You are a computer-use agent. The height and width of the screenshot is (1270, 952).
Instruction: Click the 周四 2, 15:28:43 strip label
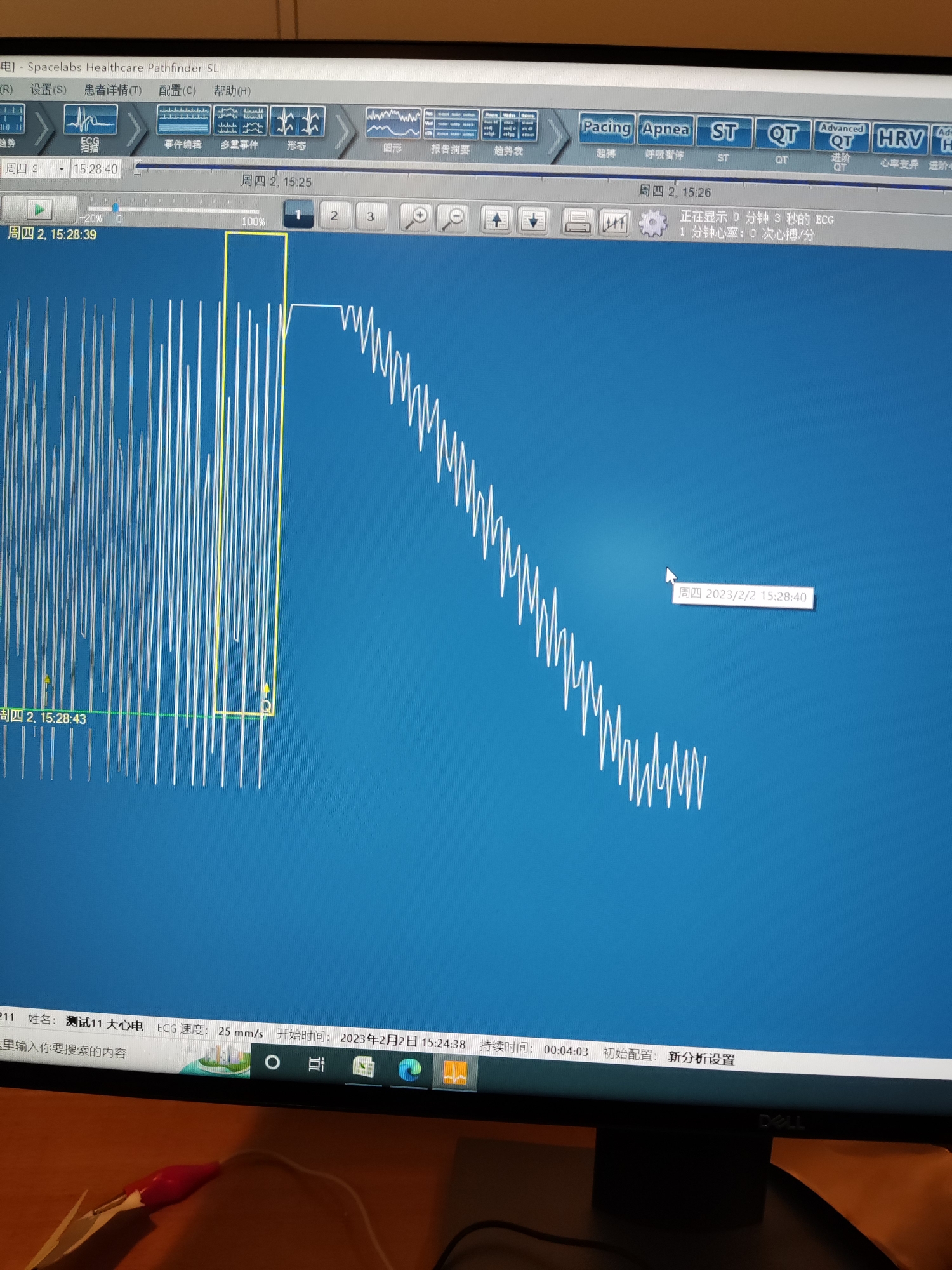(x=43, y=718)
